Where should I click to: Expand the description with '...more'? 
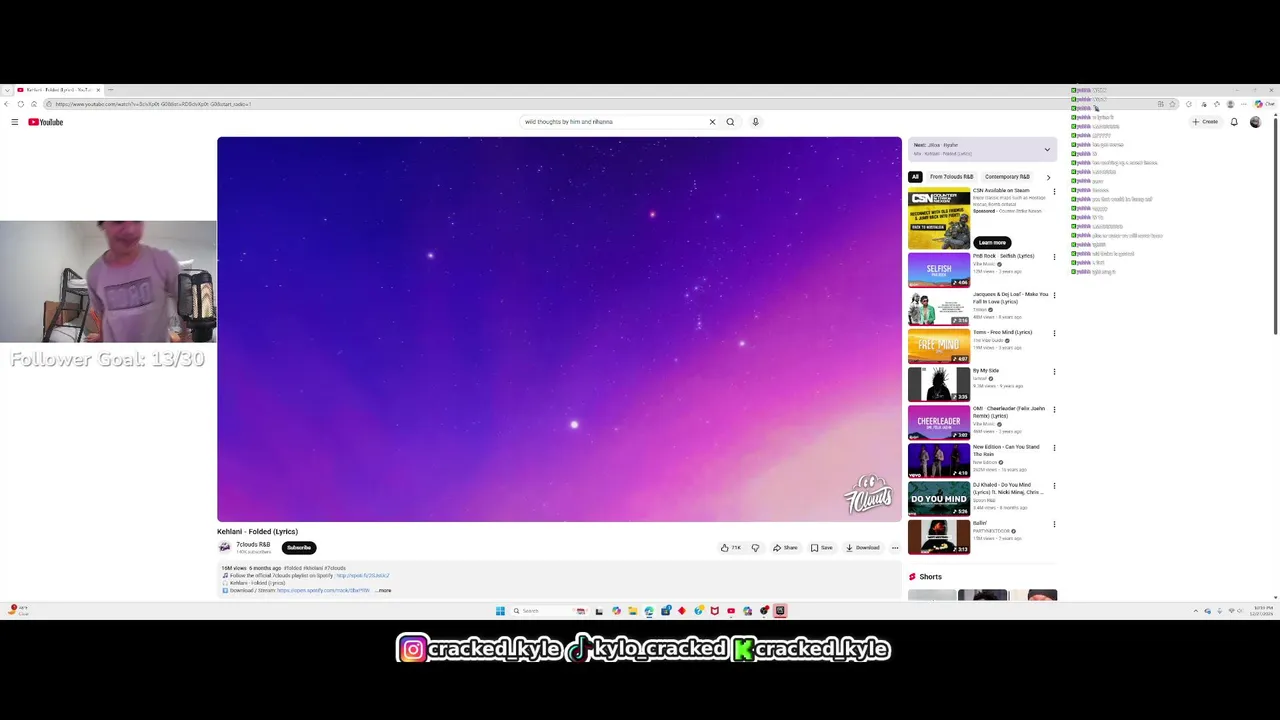click(x=384, y=591)
